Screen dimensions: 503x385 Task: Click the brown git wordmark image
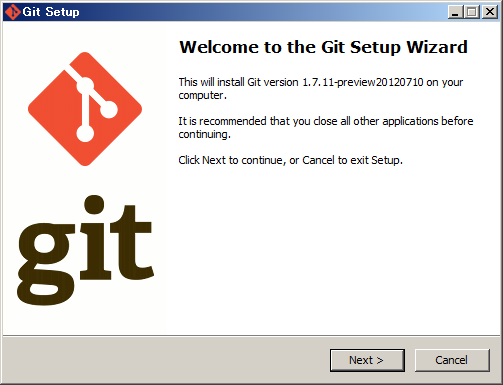click(85, 250)
